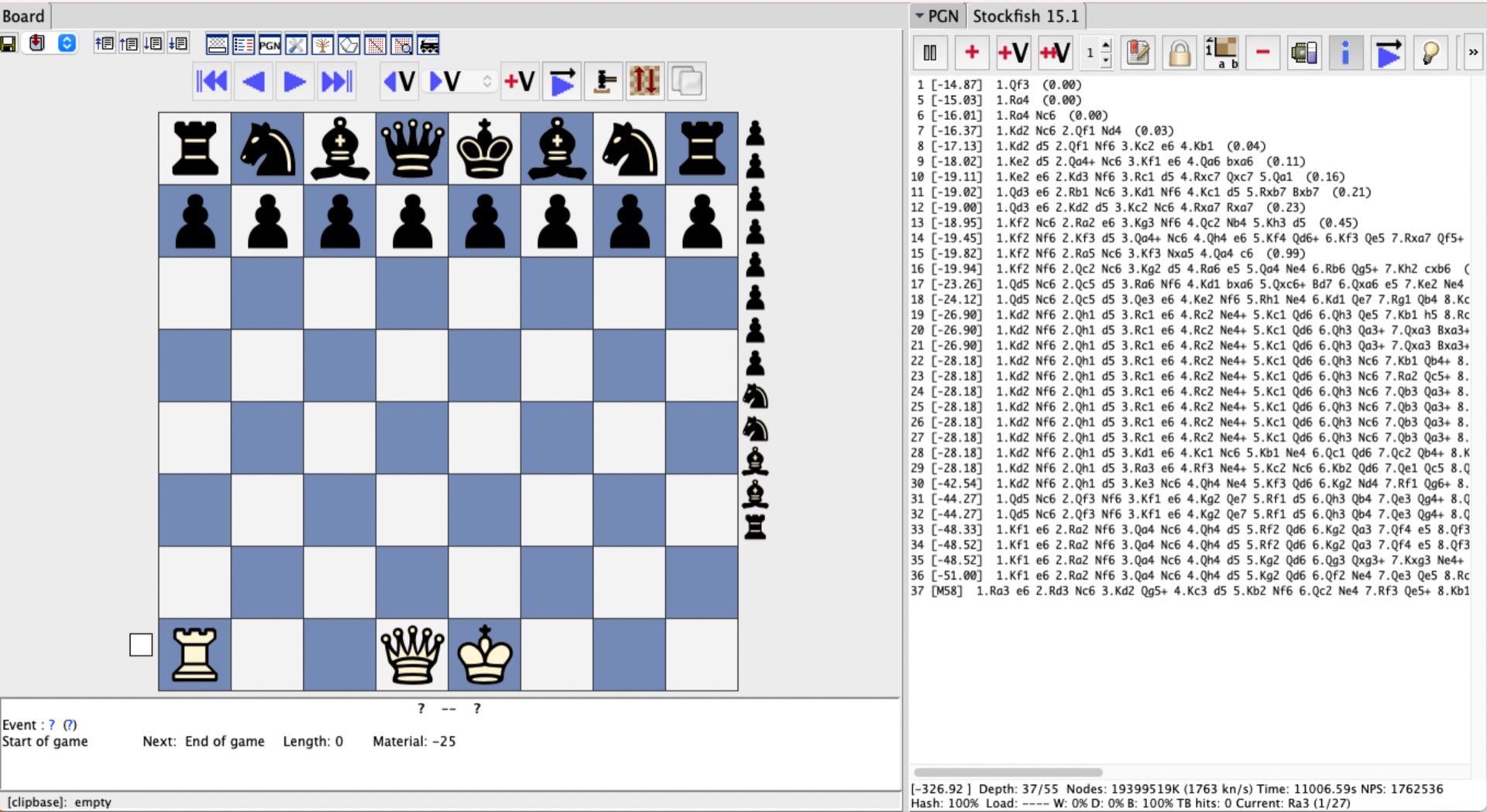The image size is (1487, 812).
Task: Click the 'Material: -25' text
Action: (x=414, y=741)
